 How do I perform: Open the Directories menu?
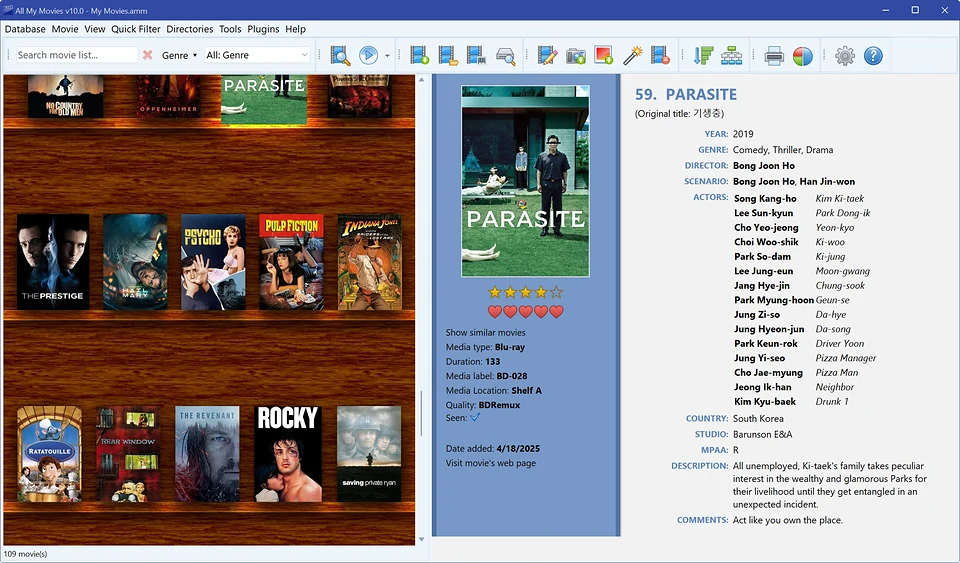coord(190,29)
